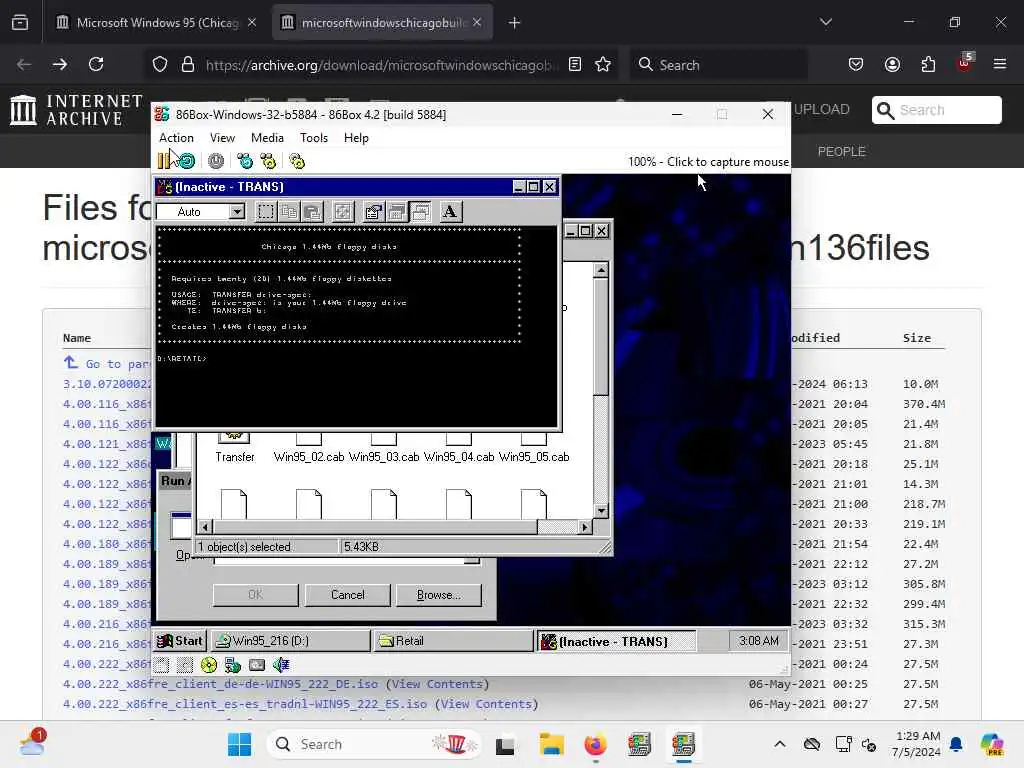Open Firefox from Windows taskbar

pyautogui.click(x=595, y=744)
